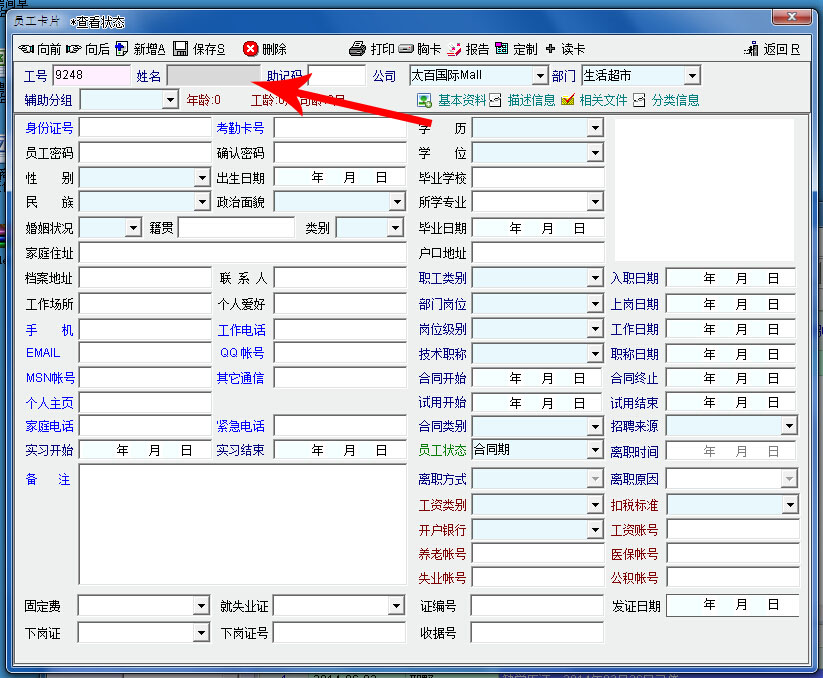Open the 员工状态 dropdown showing 合同期

coord(596,451)
